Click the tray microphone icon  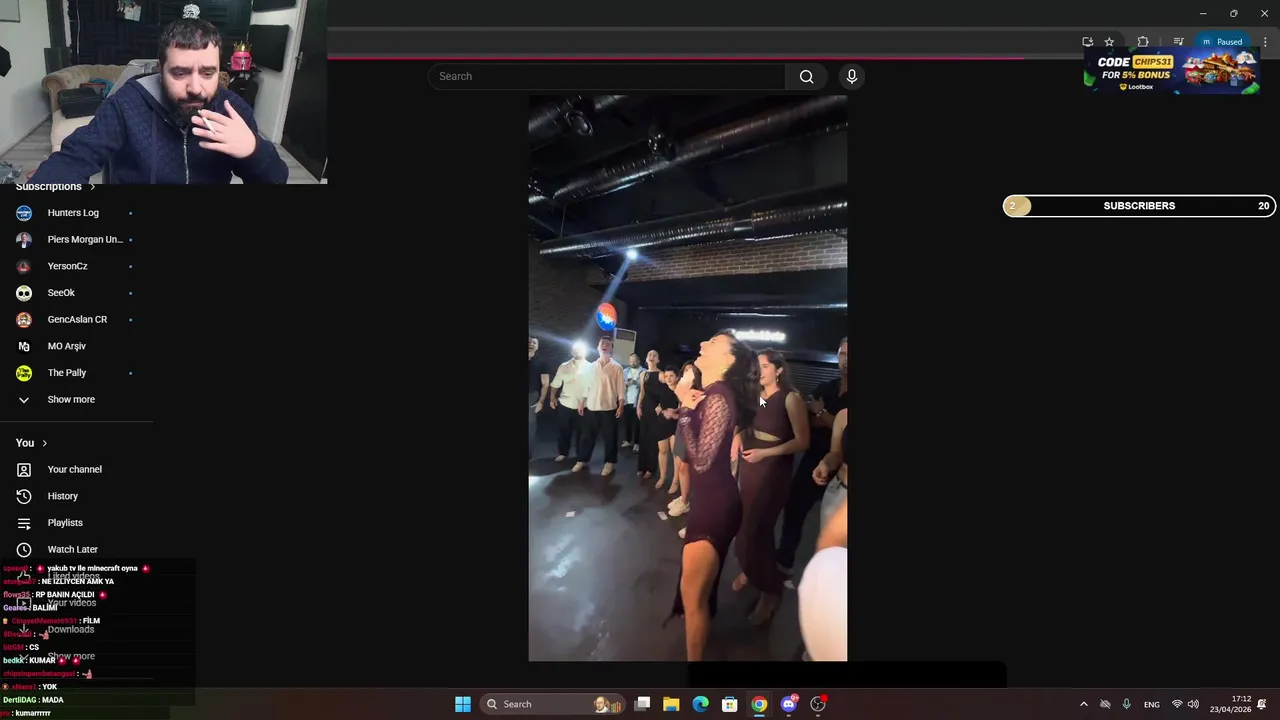pos(1126,704)
